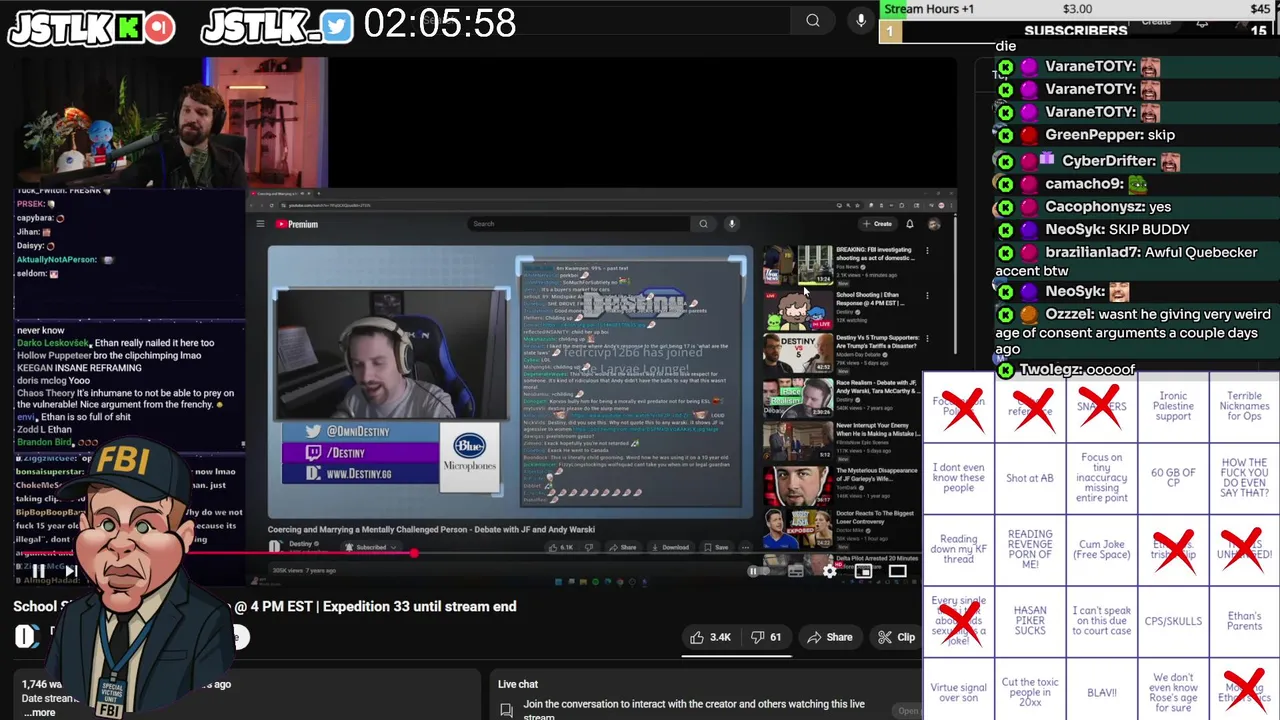Toggle subtitles in outer player
Image resolution: width=1280 pixels, height=720 pixels.
(796, 572)
